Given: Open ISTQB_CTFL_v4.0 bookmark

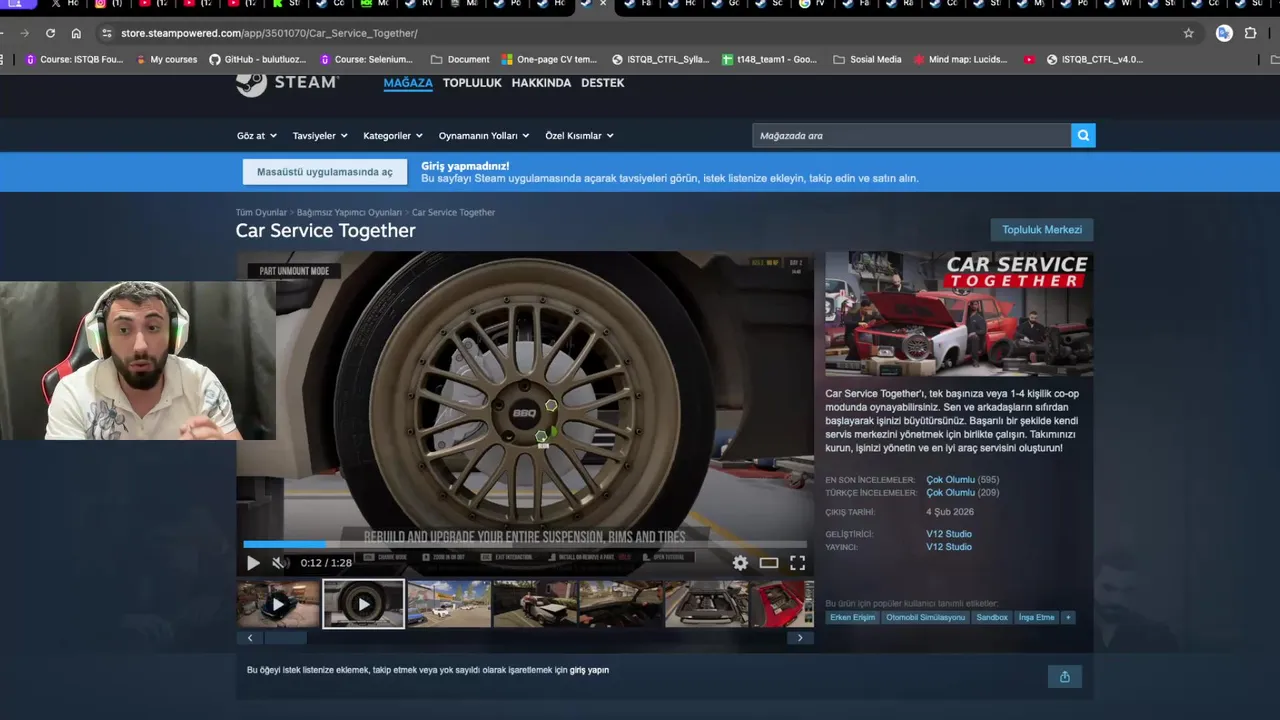Looking at the screenshot, I should click(1094, 59).
